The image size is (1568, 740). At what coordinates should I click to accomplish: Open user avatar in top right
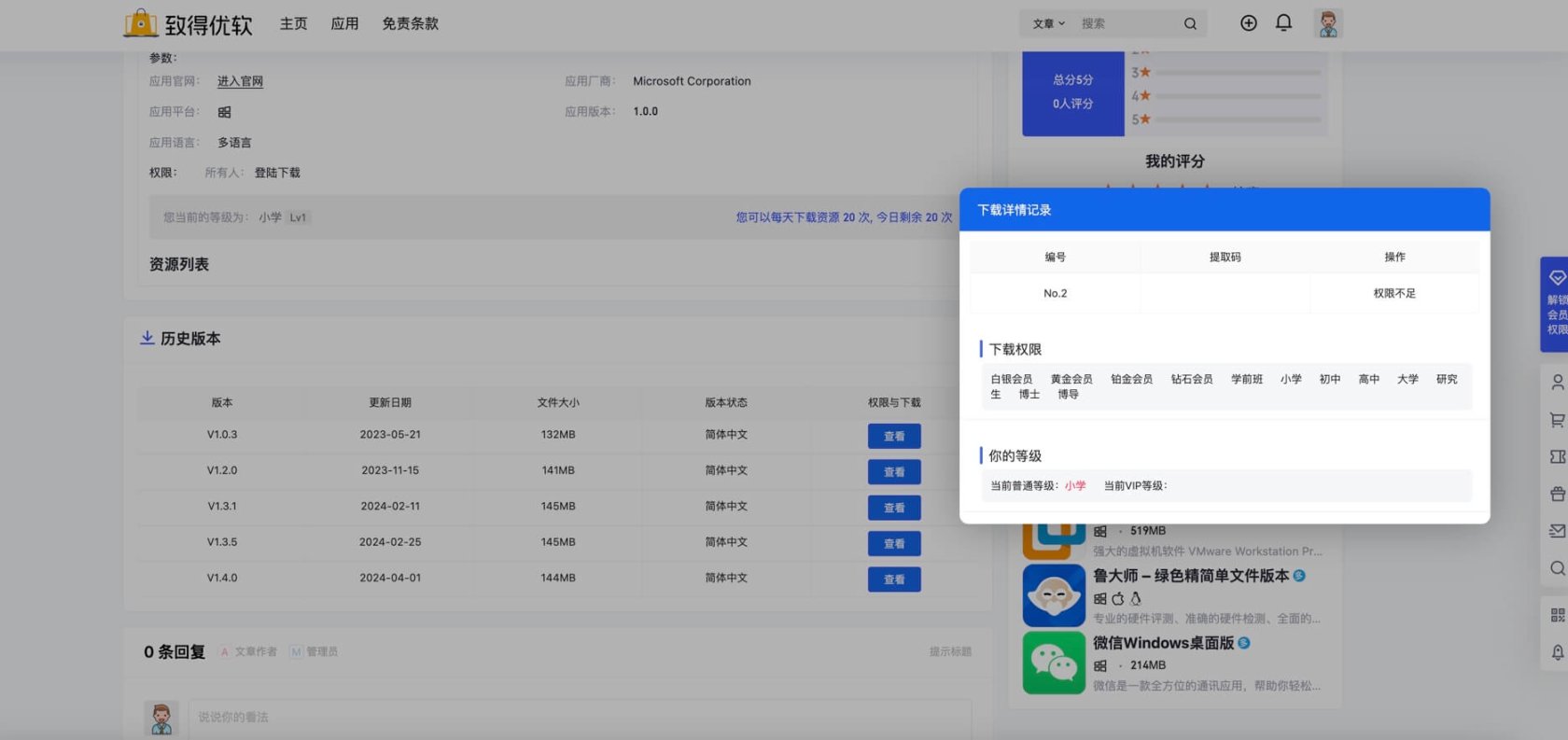point(1327,24)
